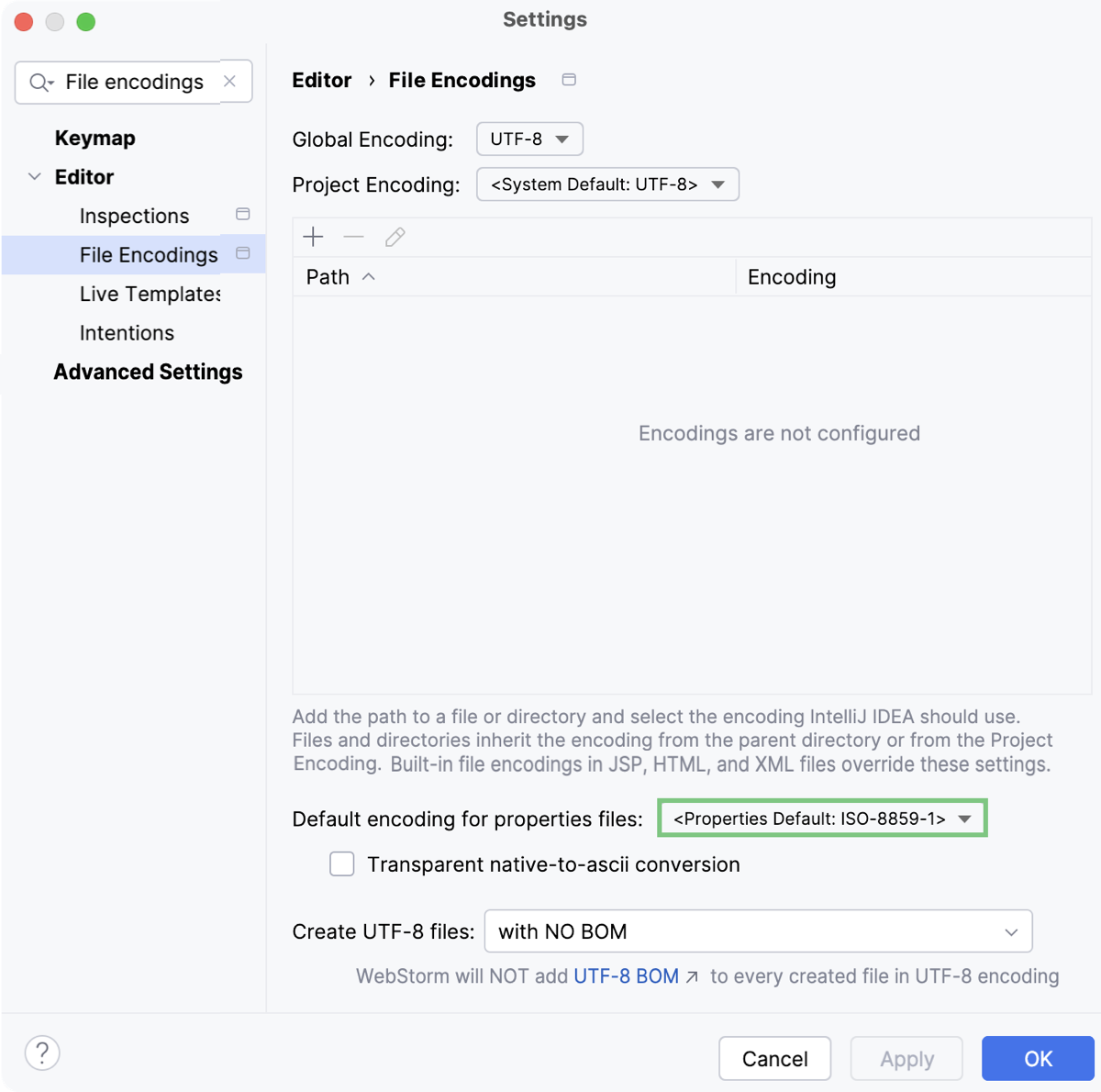Edit encoding mapping with the pencil icon
The width and height of the screenshot is (1101, 1092).
[x=395, y=237]
